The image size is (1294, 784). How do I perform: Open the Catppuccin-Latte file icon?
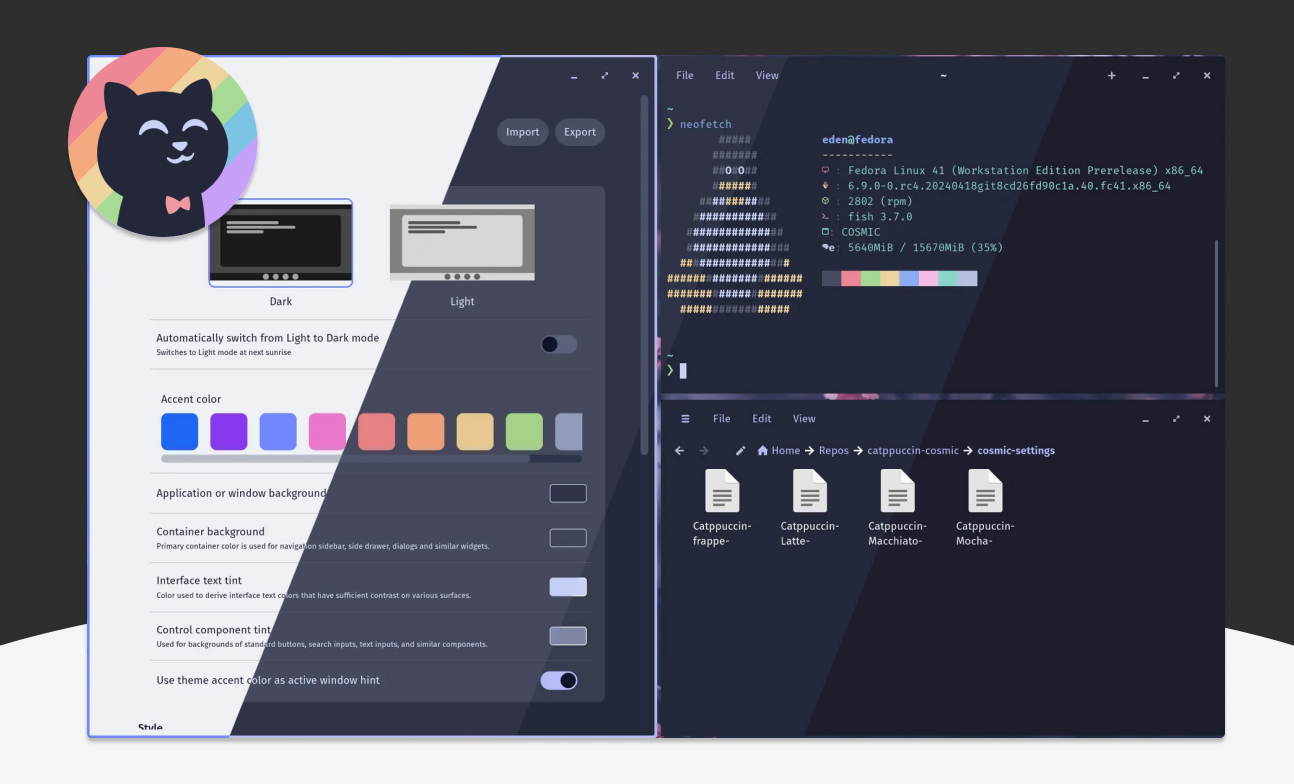tap(809, 491)
